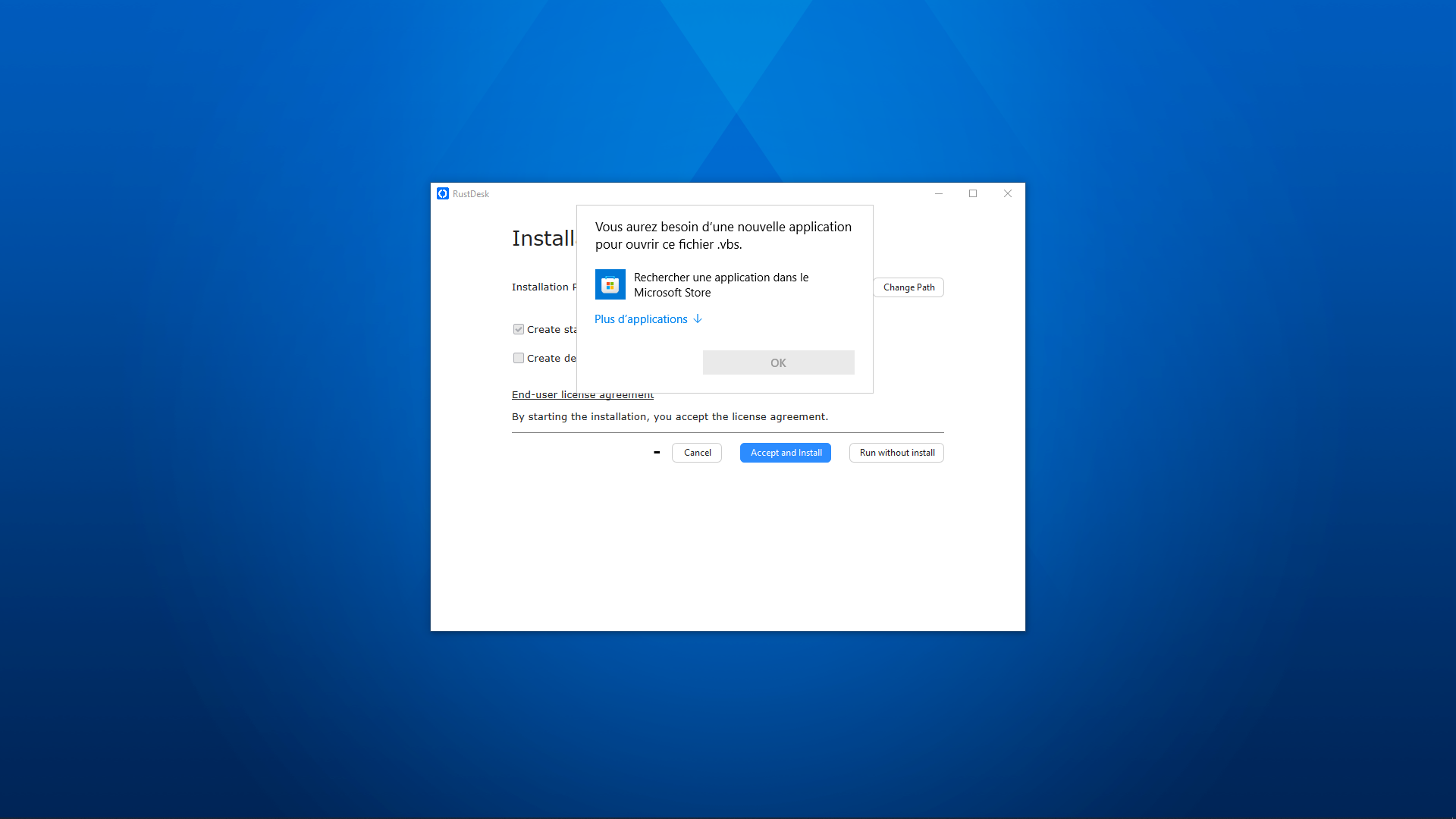
Task: Open the End-user license agreement
Action: (582, 394)
